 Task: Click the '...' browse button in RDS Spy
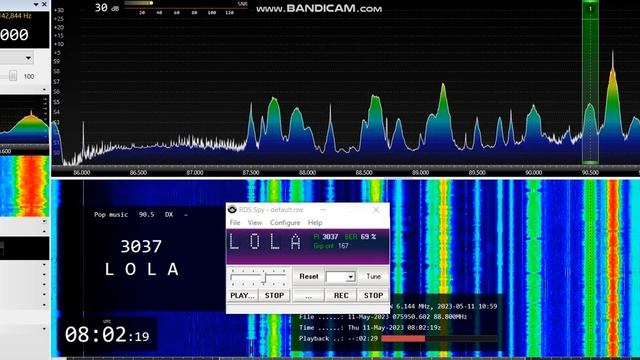309,296
